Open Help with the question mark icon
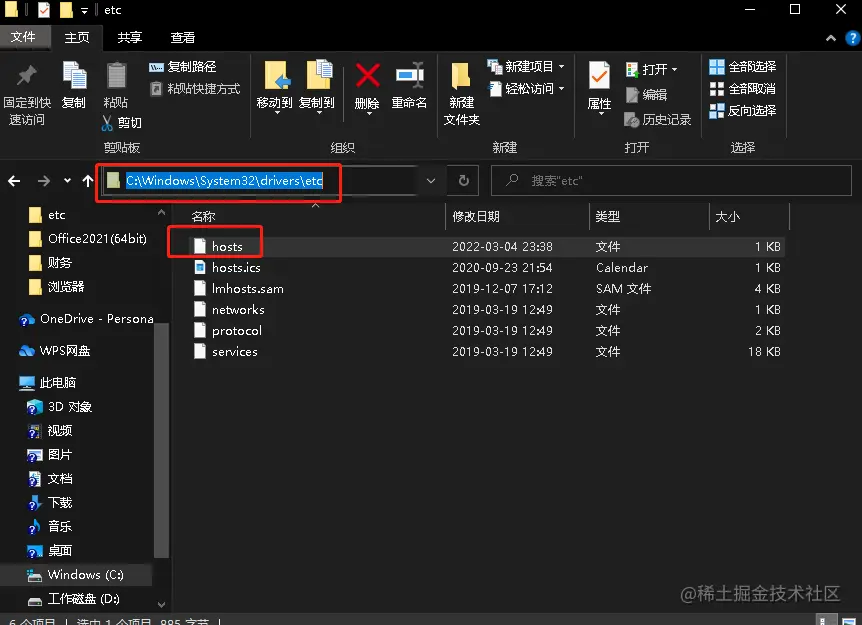Viewport: 862px width, 625px height. tap(853, 38)
